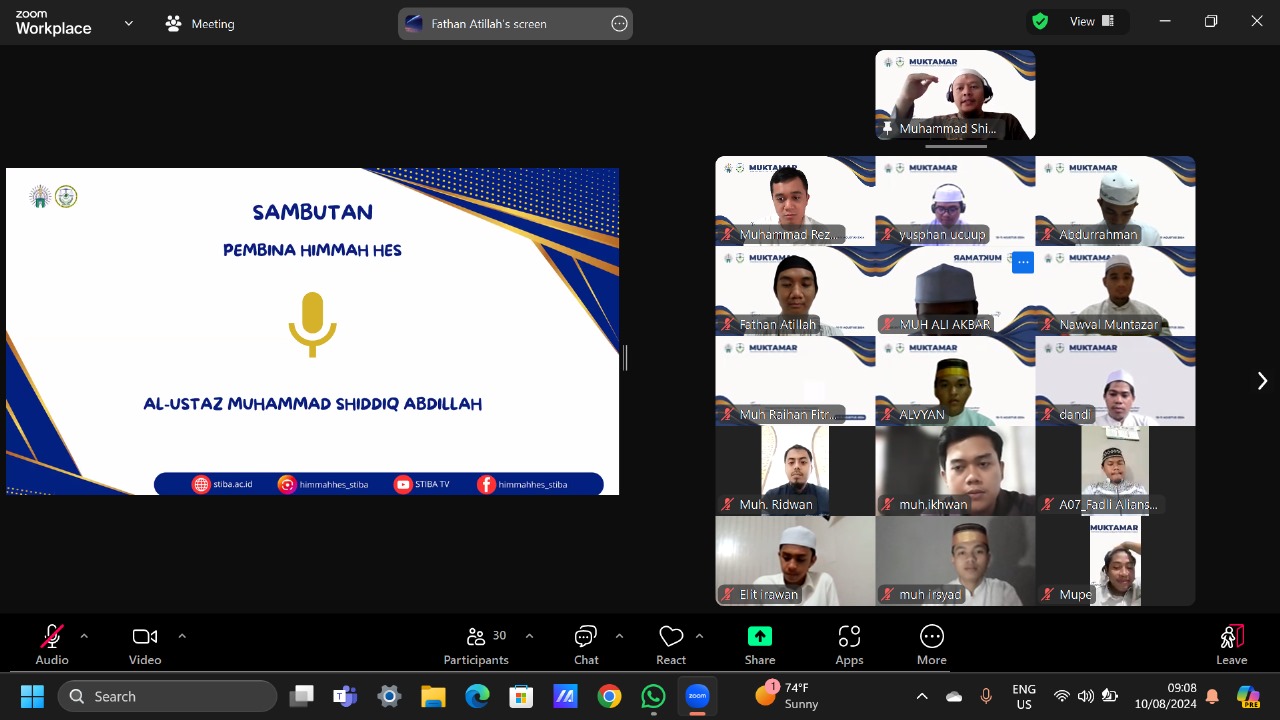Select MUH ALI AKBAR video thumbnail
Viewport: 1280px width, 720px height.
click(955, 290)
